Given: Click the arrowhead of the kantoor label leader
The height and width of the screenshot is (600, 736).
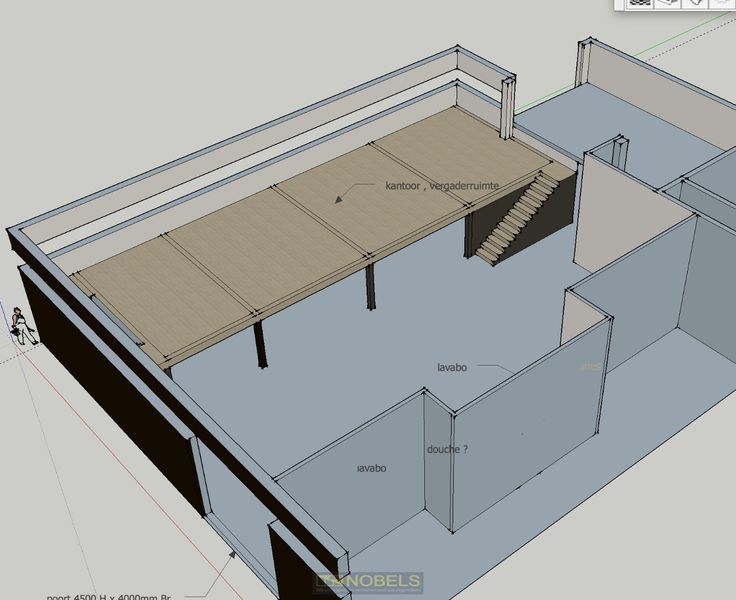Looking at the screenshot, I should click(339, 199).
